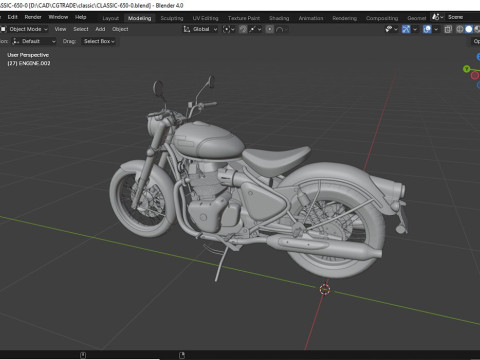Switch to the Rendering workspace tab
Screen dimensions: 480x360
tap(345, 18)
